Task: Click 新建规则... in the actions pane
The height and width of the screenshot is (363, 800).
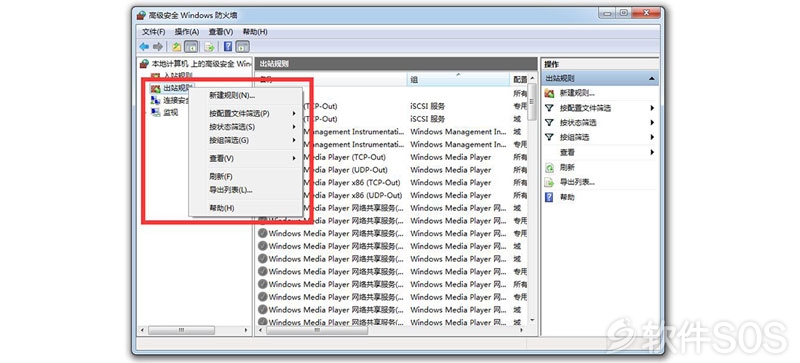Action: pos(577,93)
